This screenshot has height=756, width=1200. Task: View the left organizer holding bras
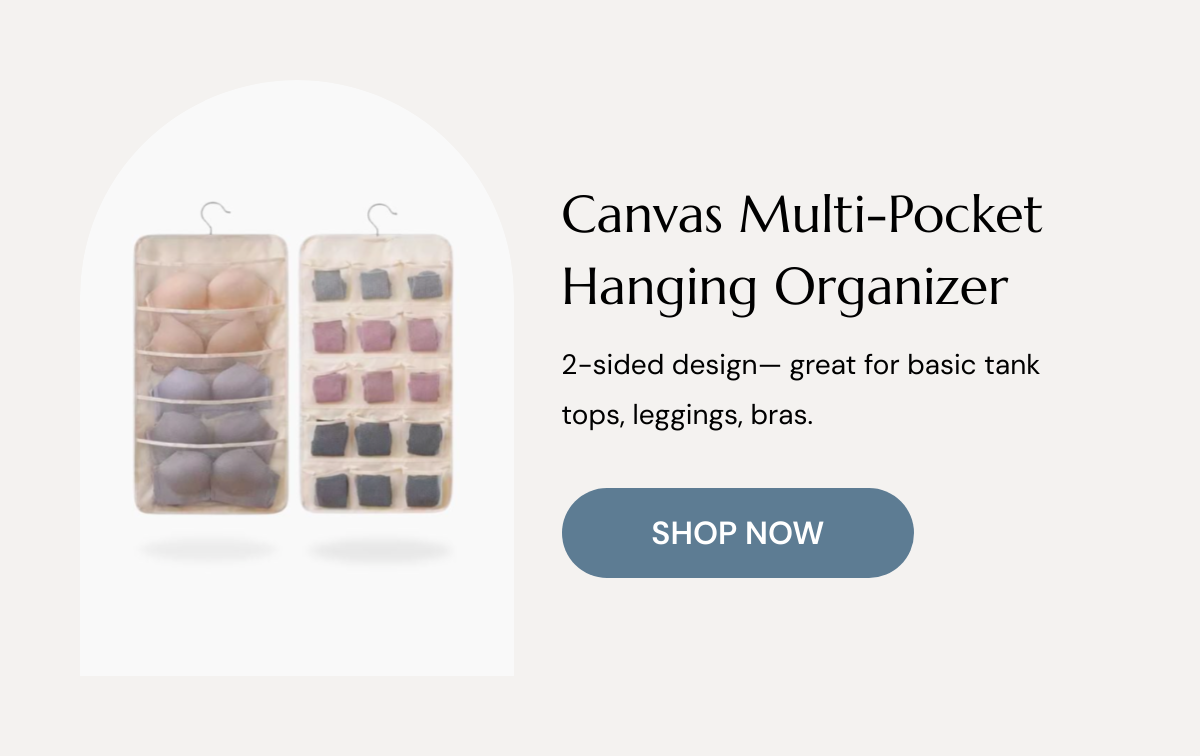(209, 373)
